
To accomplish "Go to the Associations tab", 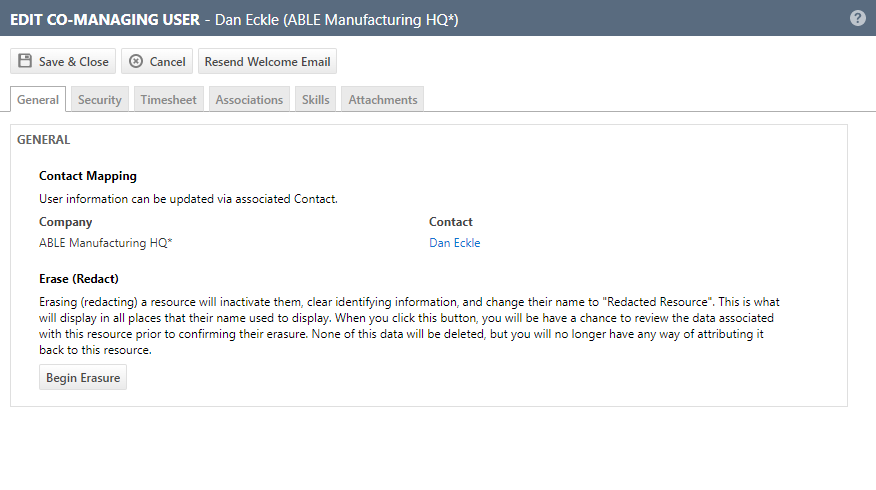I will coord(249,99).
